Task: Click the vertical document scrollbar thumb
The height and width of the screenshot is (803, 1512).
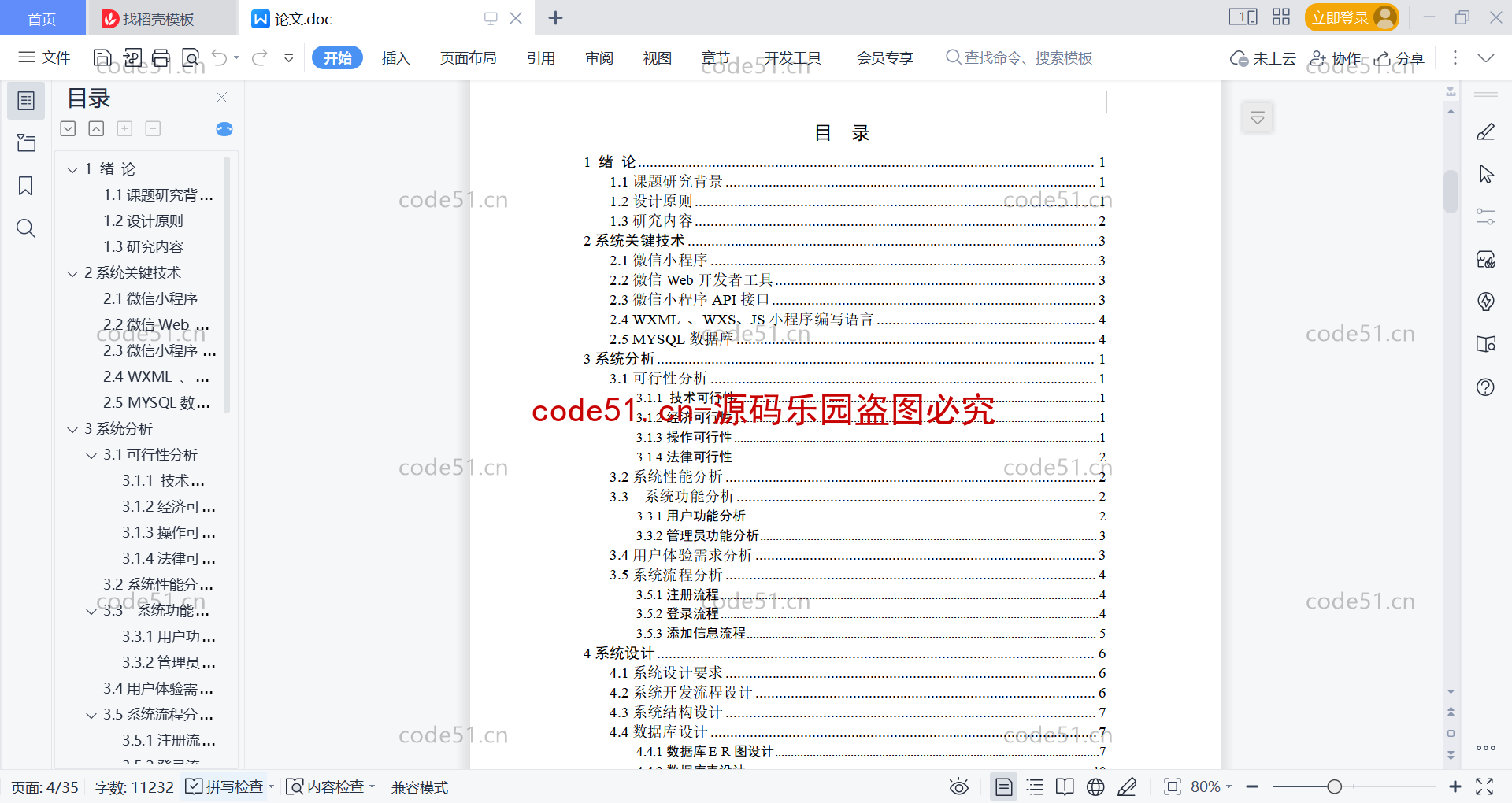Action: pos(1451,191)
